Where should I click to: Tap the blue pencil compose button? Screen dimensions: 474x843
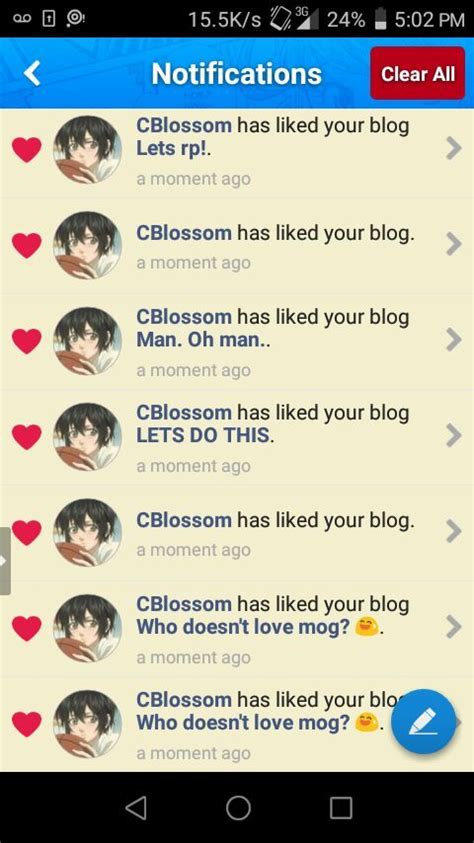(x=423, y=722)
